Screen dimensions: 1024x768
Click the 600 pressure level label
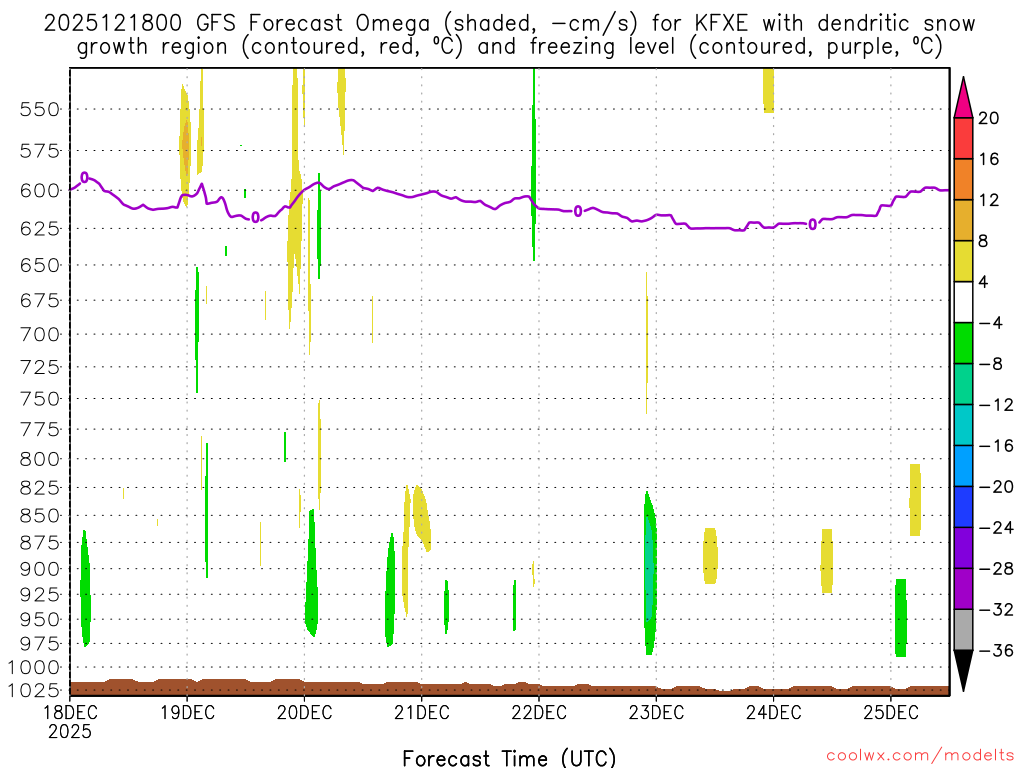click(39, 191)
